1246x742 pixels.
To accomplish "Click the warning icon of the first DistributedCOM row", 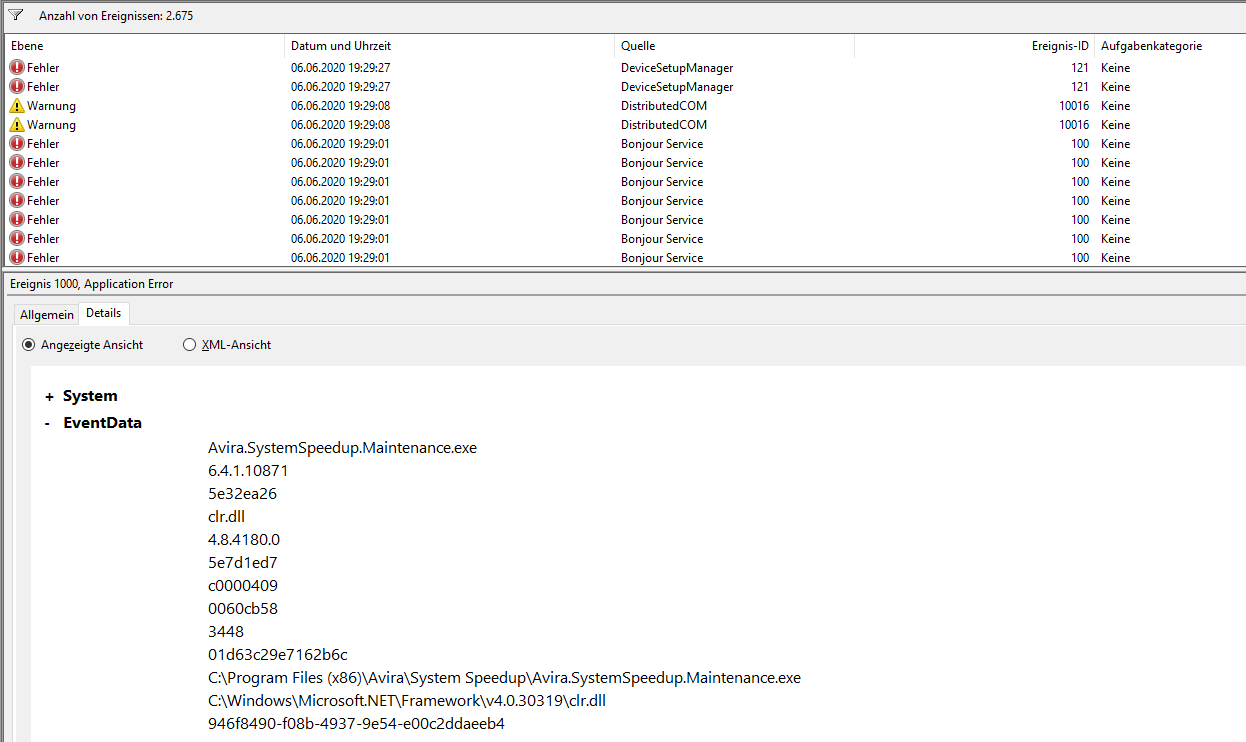I will (x=17, y=106).
